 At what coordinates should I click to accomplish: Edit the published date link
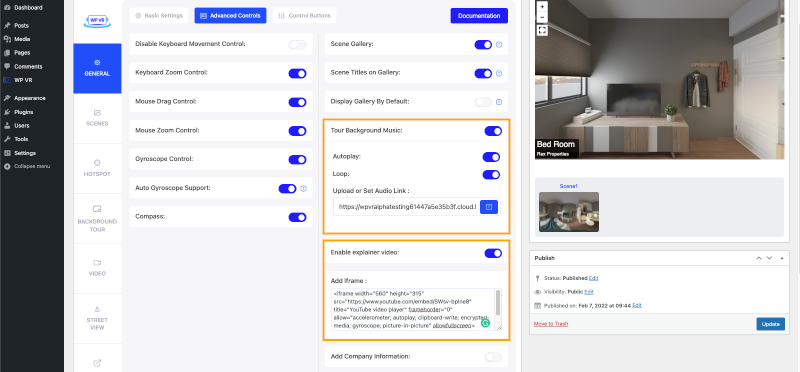pos(637,306)
